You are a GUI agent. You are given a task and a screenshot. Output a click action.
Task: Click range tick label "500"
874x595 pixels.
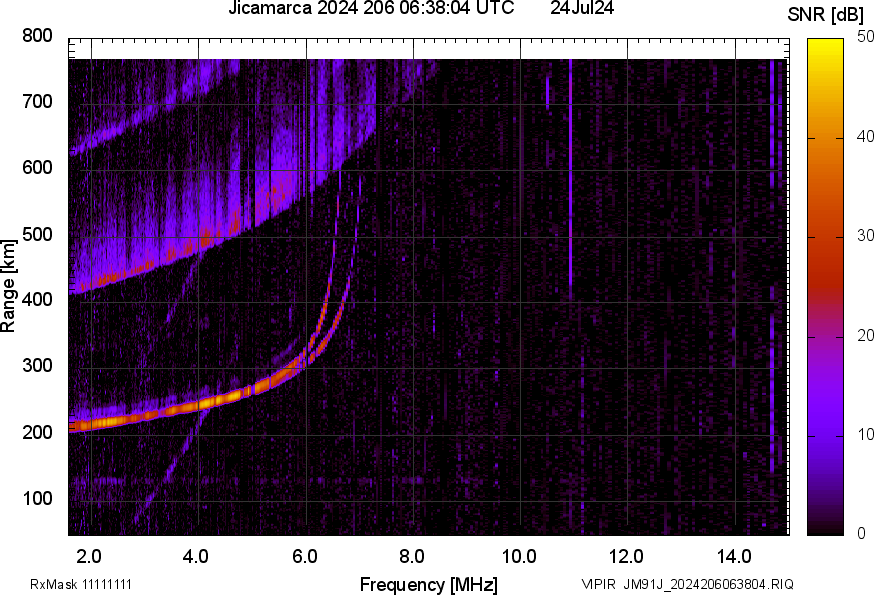tap(37, 234)
